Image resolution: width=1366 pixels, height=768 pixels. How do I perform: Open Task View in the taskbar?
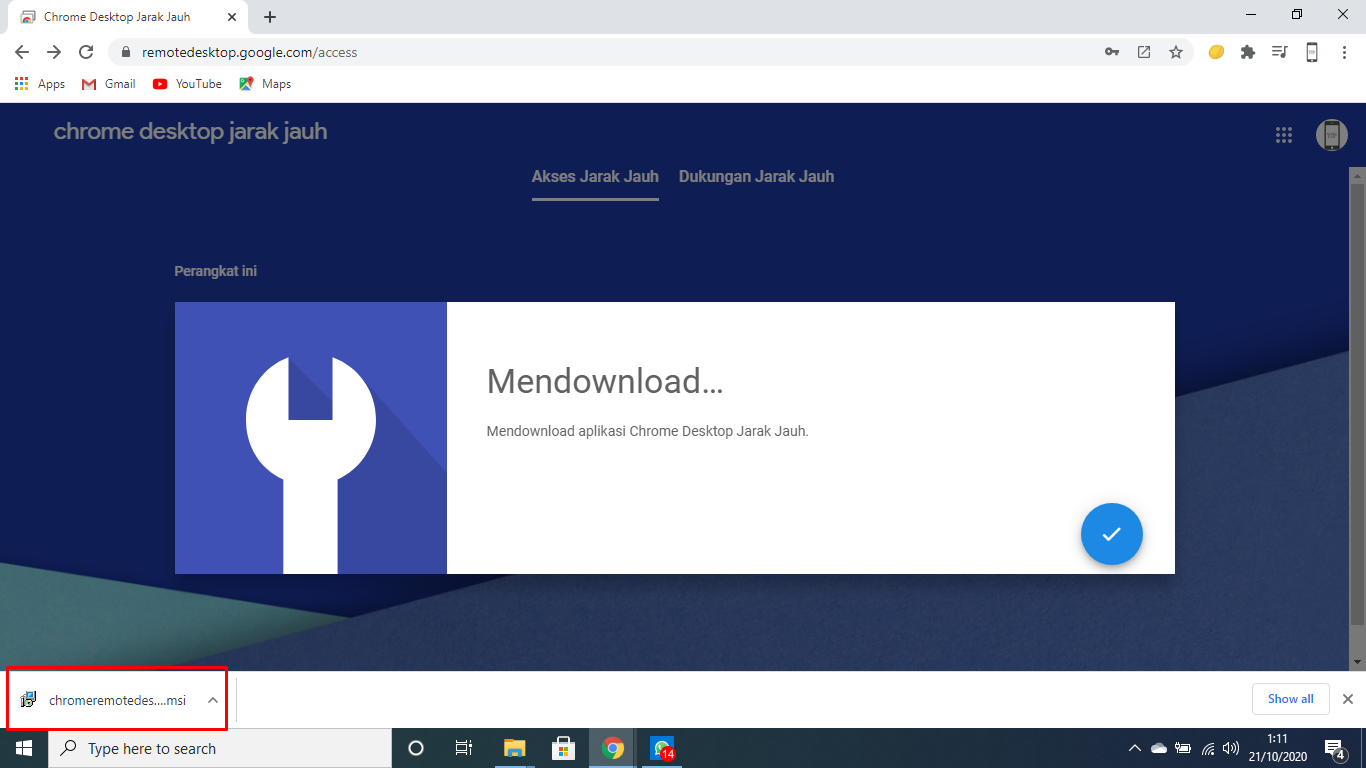464,748
